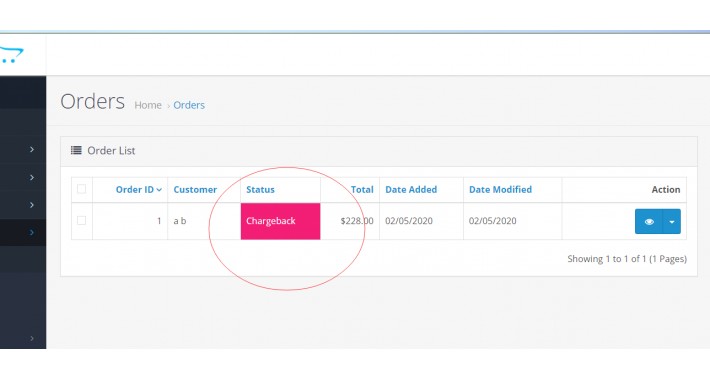Sort by Order ID column
This screenshot has width=710, height=380.
(x=139, y=189)
